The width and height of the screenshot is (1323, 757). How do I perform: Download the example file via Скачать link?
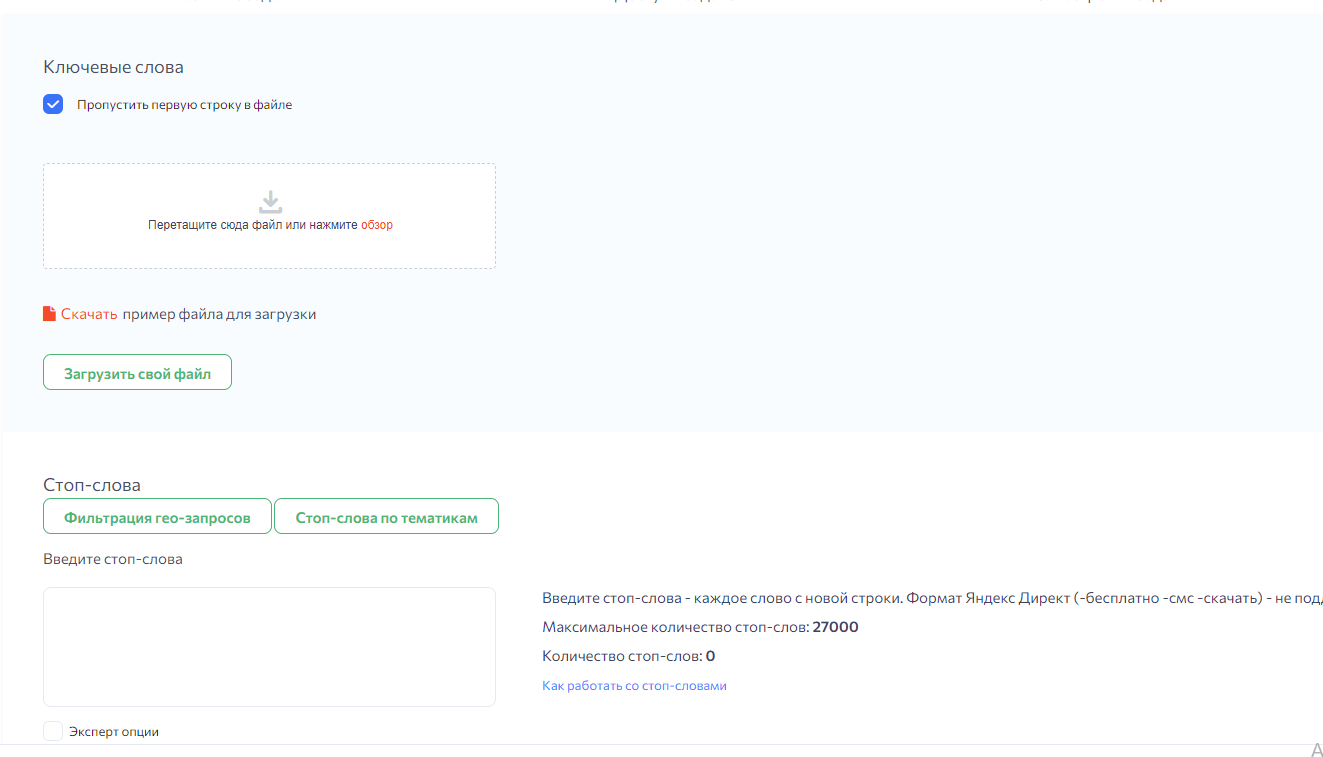pos(89,313)
